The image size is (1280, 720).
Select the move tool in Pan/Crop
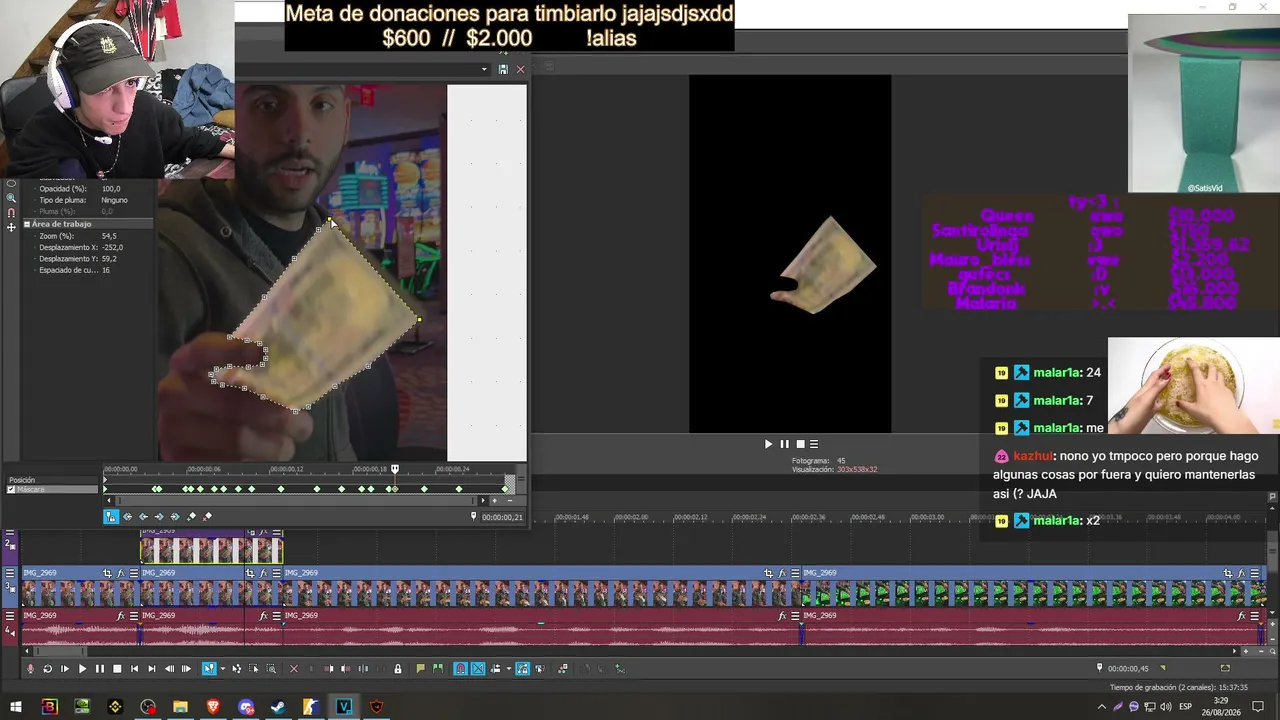[11, 227]
